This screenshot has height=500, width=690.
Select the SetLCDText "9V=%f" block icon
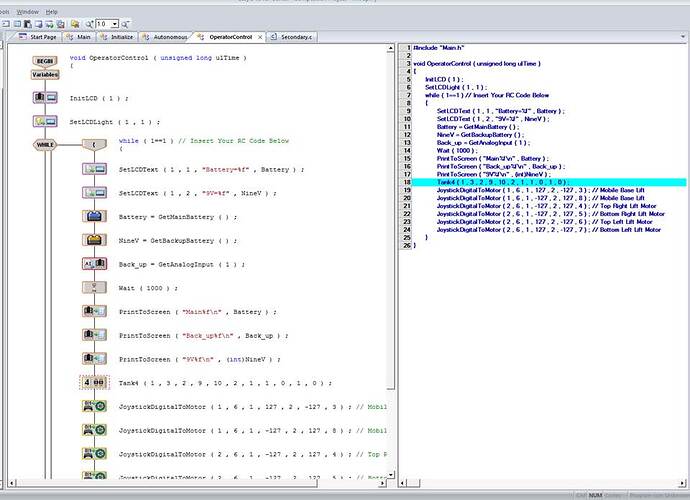(94, 193)
